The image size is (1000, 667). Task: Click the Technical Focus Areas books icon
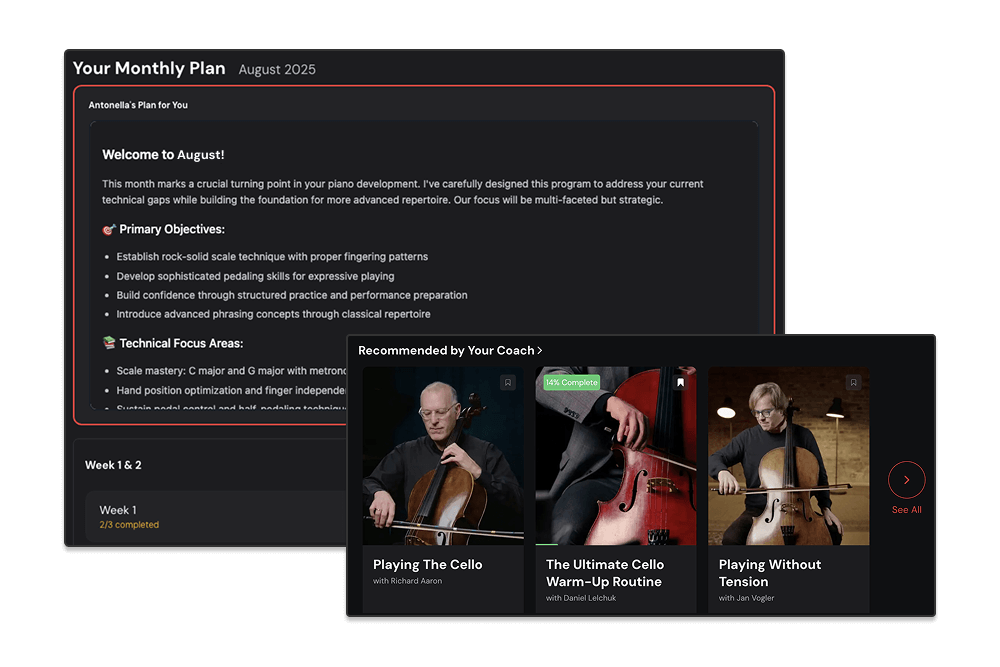point(109,343)
